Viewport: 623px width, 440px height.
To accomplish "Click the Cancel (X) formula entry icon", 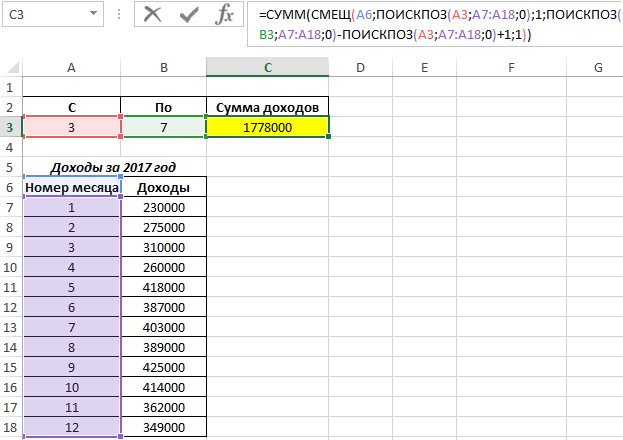I will click(x=152, y=14).
